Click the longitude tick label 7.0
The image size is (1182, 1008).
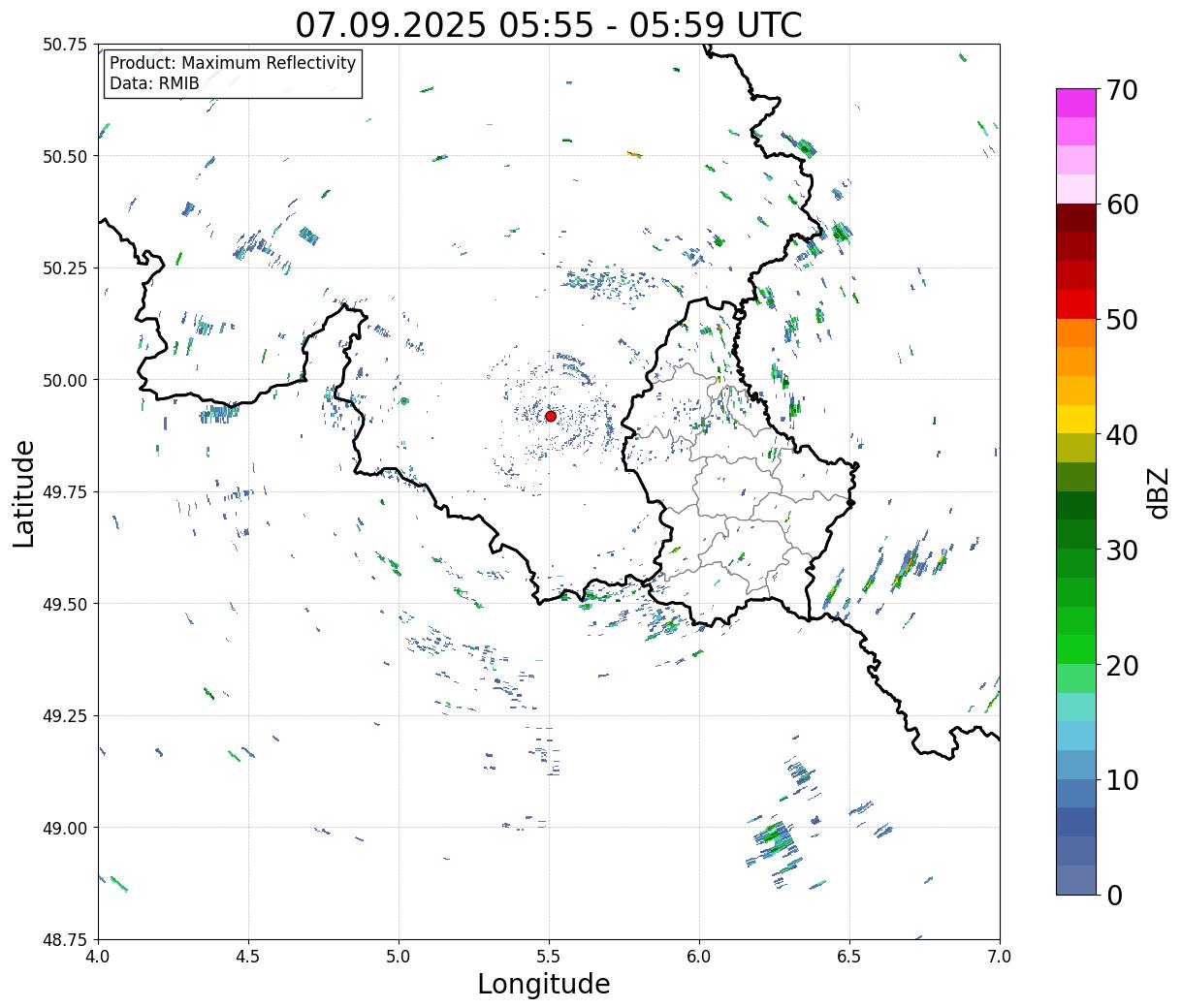[1000, 957]
